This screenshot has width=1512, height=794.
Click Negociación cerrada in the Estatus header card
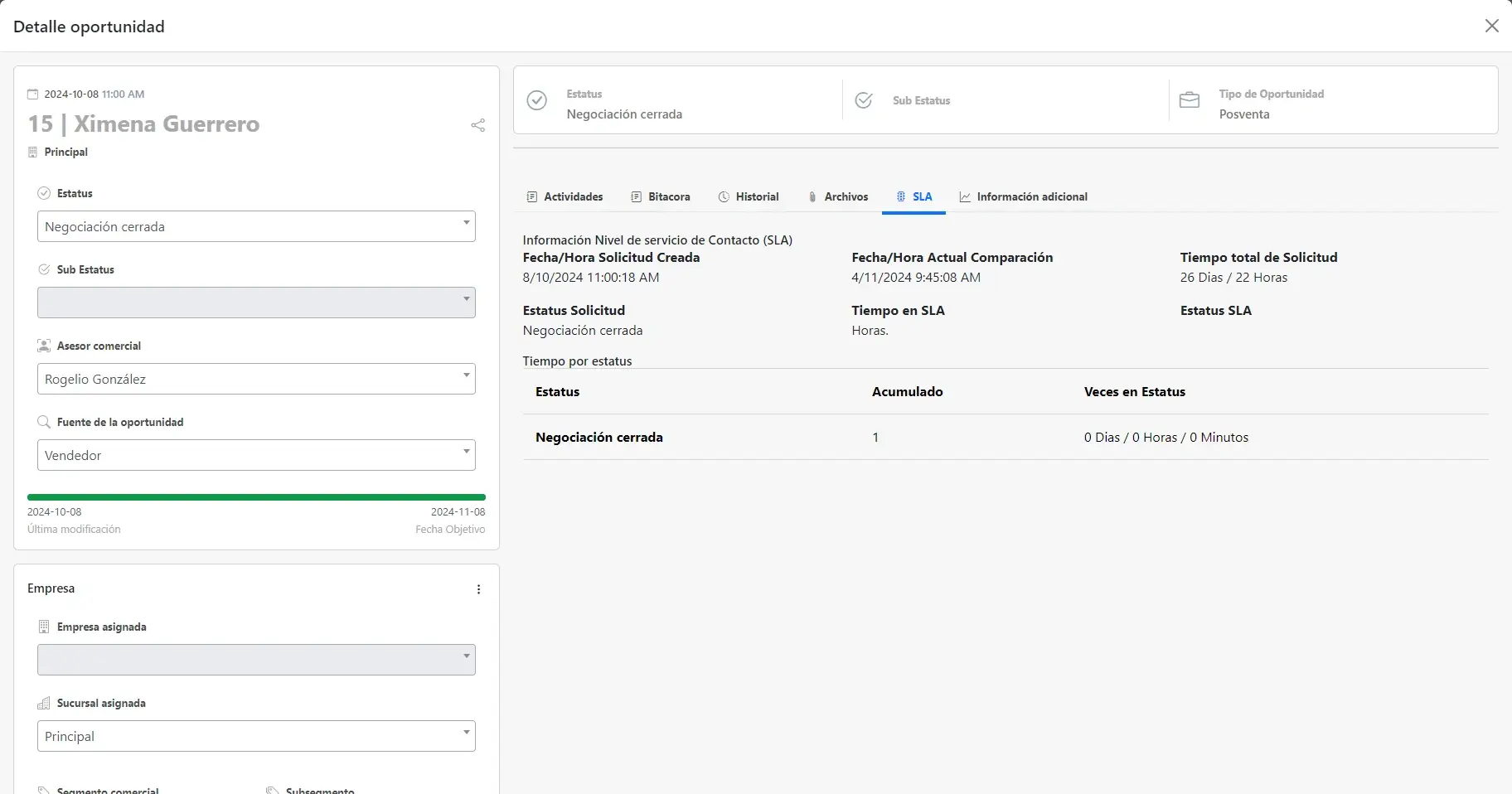(x=624, y=114)
